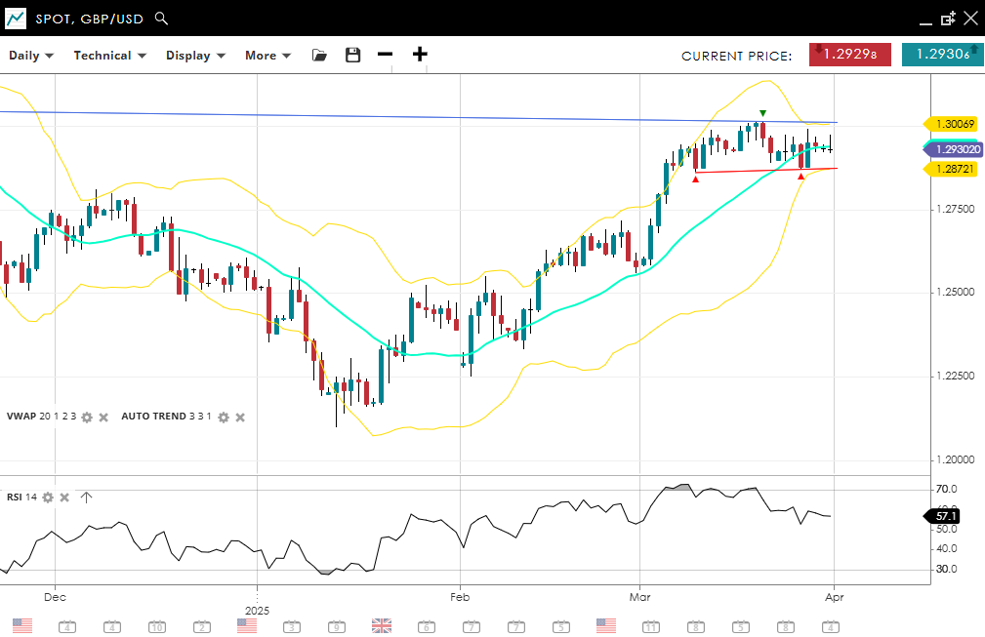This screenshot has width=985, height=637.
Task: Remove the RSI indicator
Action: tap(64, 497)
